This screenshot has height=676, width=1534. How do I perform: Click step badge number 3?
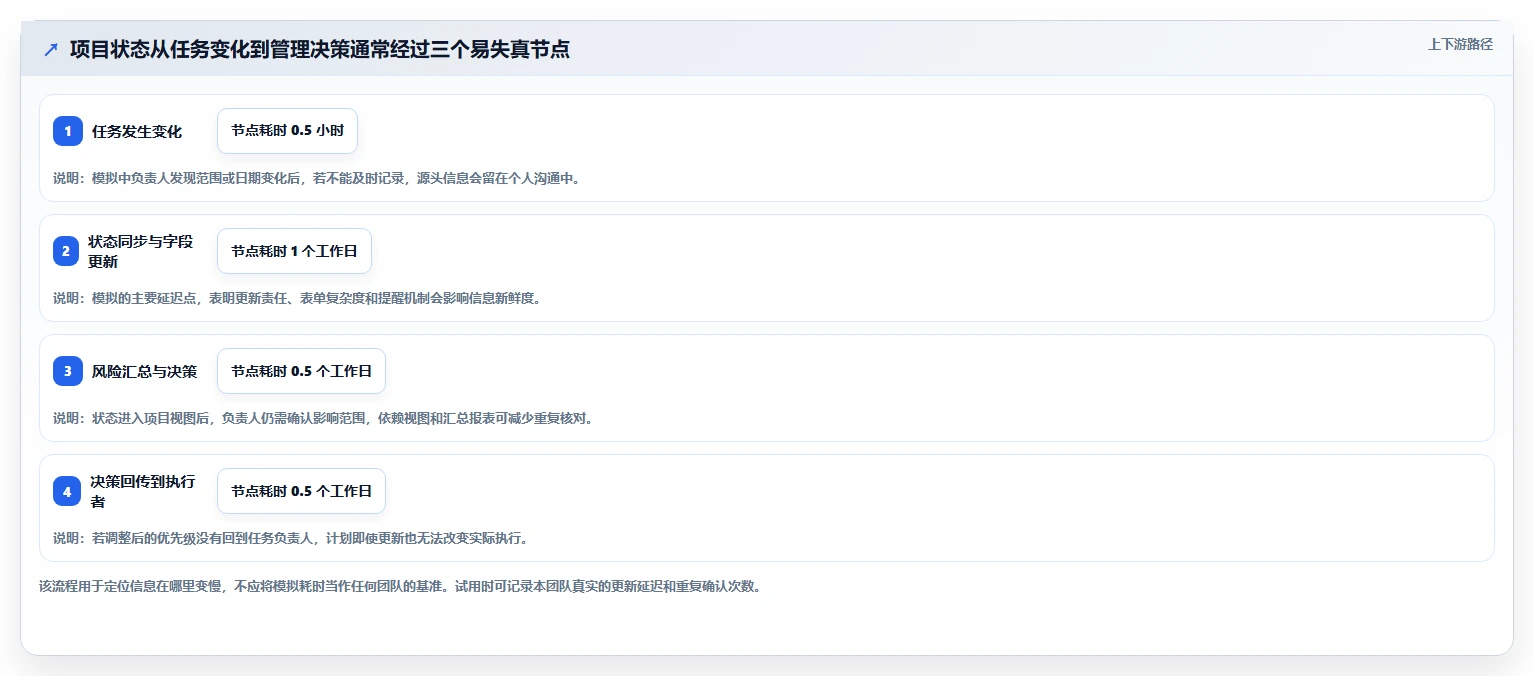(x=68, y=371)
